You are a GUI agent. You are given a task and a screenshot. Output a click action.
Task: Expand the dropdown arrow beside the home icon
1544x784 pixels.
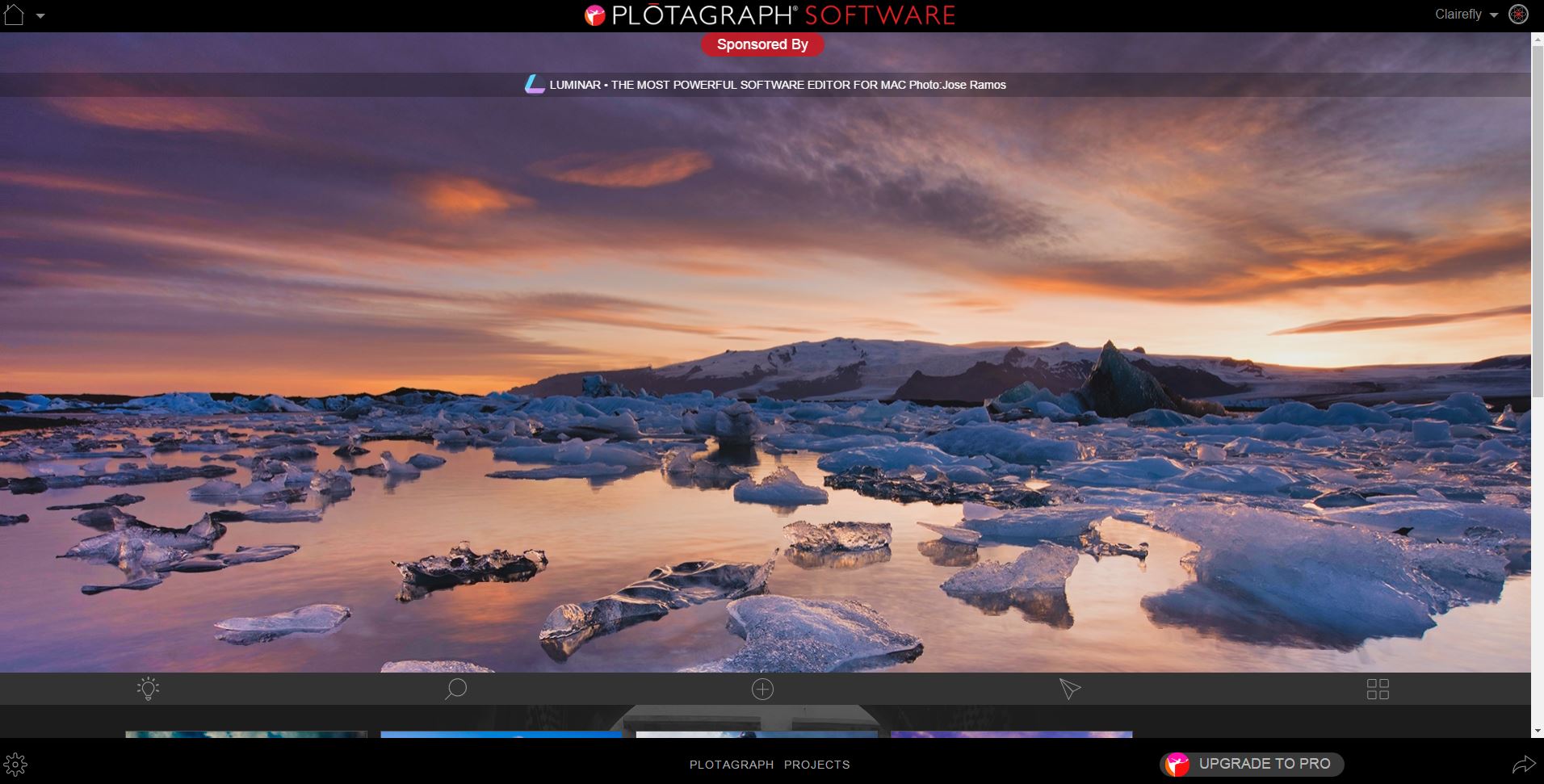click(x=40, y=16)
